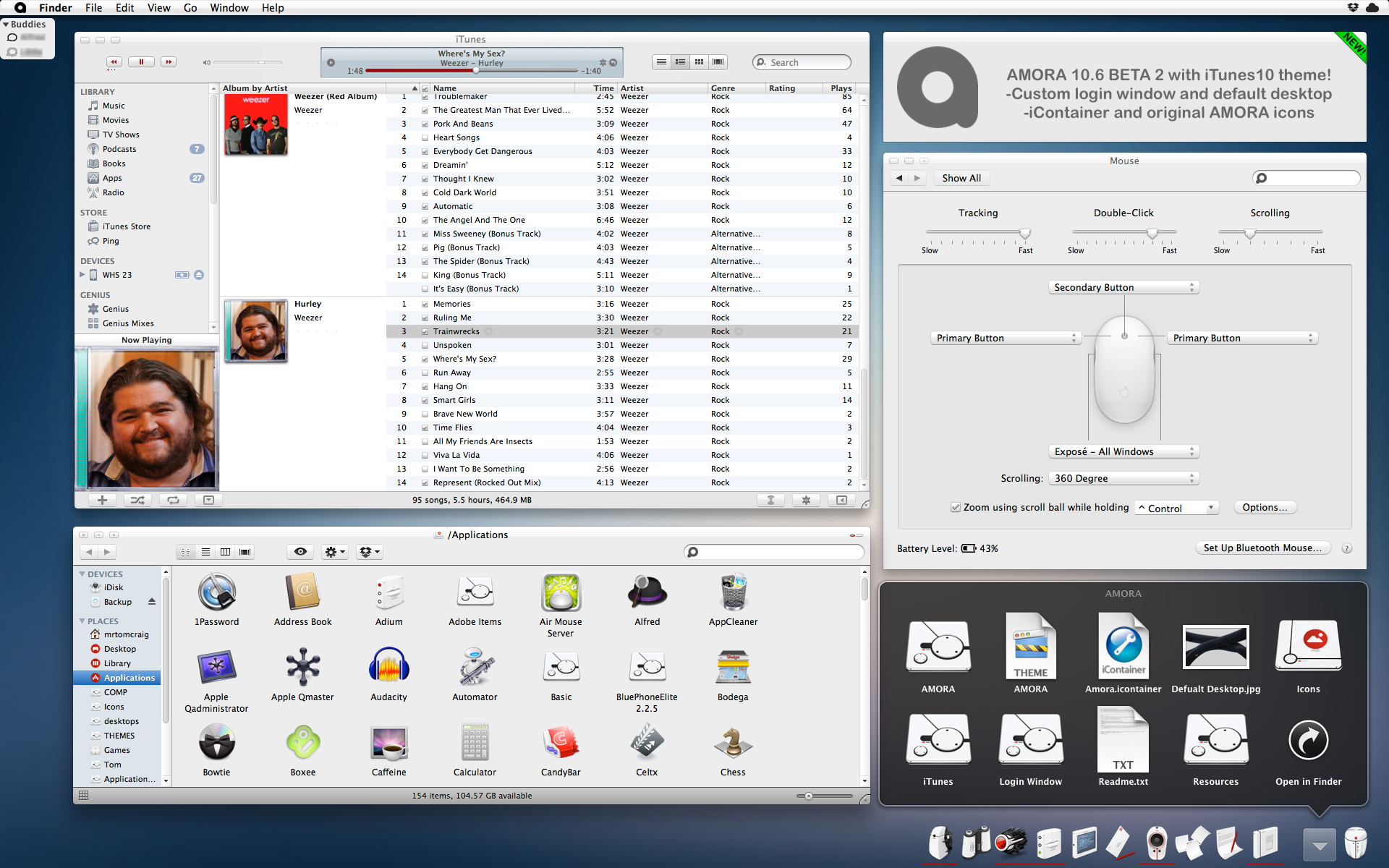This screenshot has width=1389, height=868.
Task: Open iTunes Store in sidebar
Action: pyautogui.click(x=127, y=226)
